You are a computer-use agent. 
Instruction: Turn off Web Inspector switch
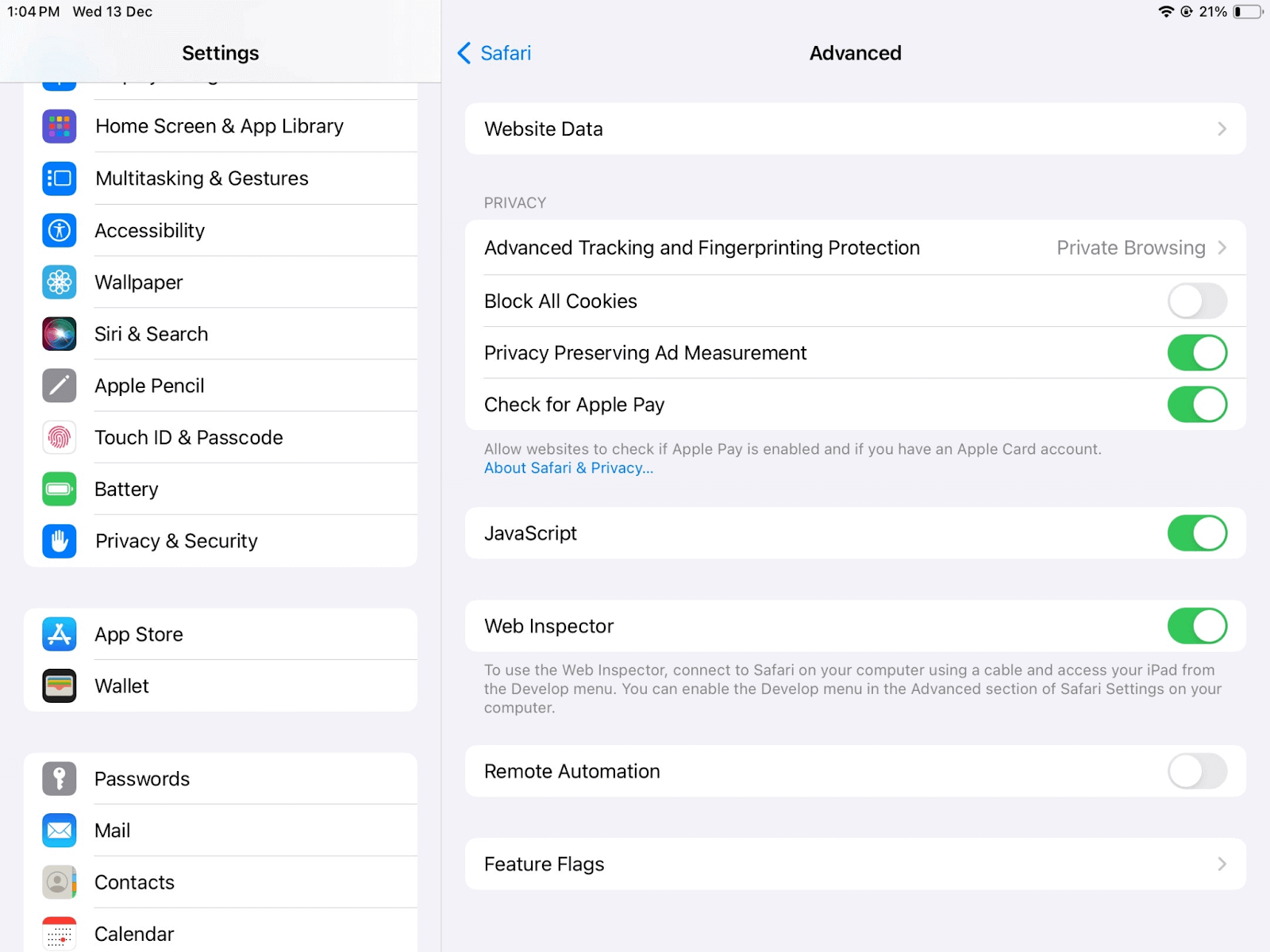pos(1196,626)
